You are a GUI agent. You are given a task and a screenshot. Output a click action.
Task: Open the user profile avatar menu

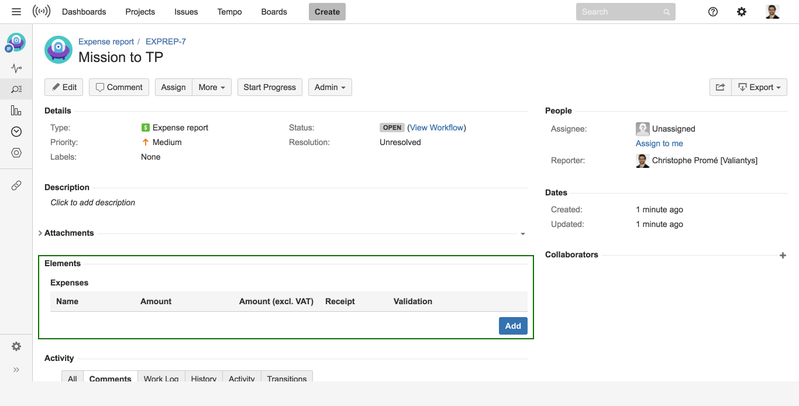(x=772, y=12)
